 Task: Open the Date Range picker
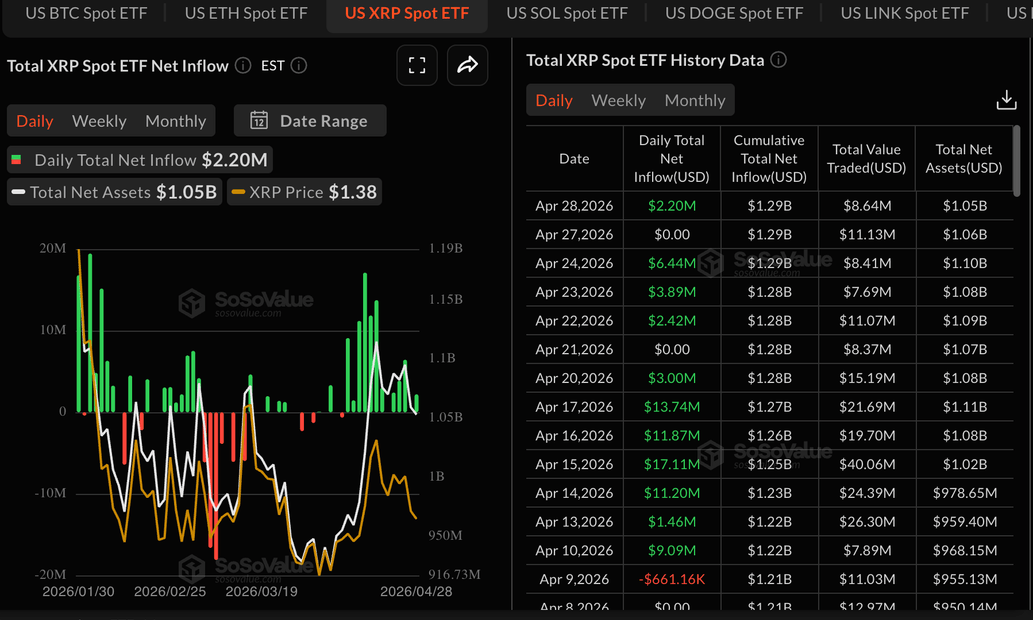click(x=310, y=121)
